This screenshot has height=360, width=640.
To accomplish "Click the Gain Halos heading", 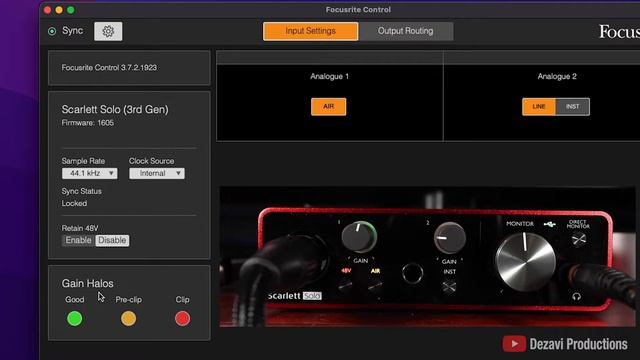I will (87, 283).
